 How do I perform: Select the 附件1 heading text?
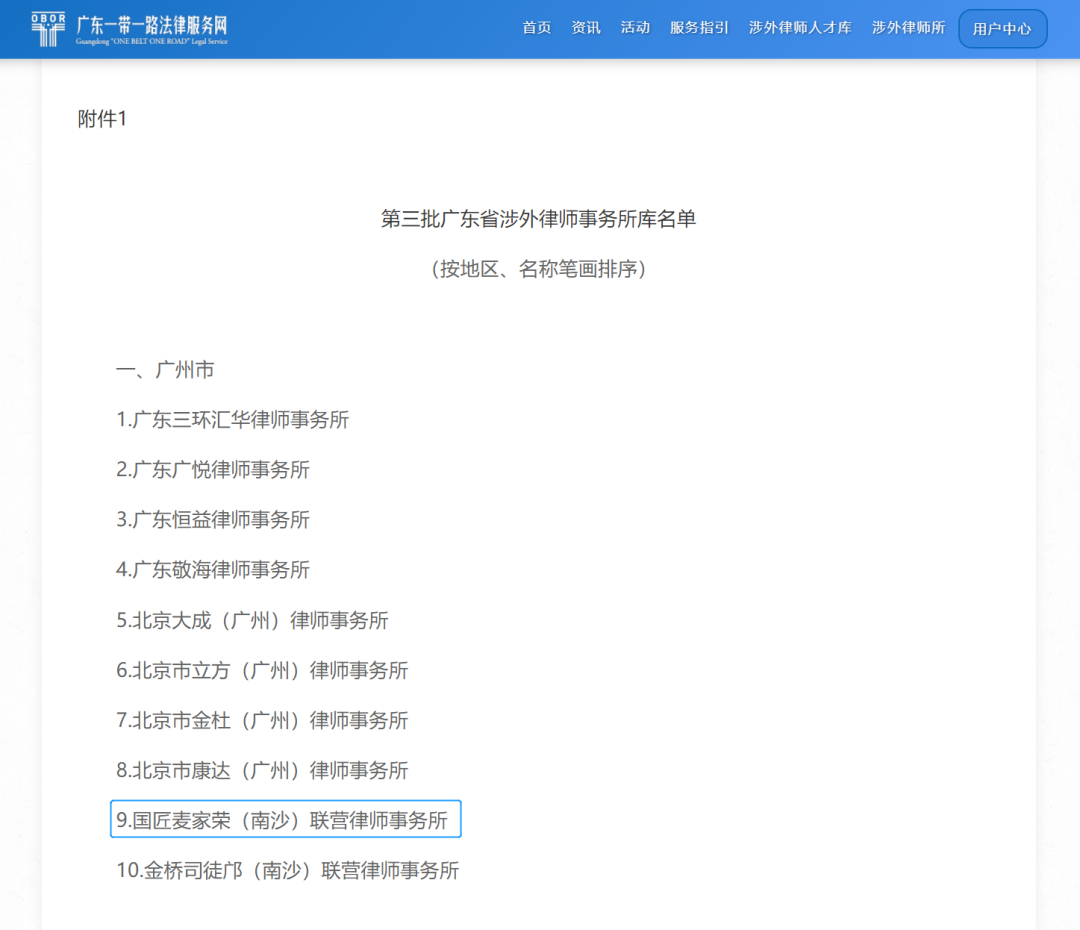(102, 119)
